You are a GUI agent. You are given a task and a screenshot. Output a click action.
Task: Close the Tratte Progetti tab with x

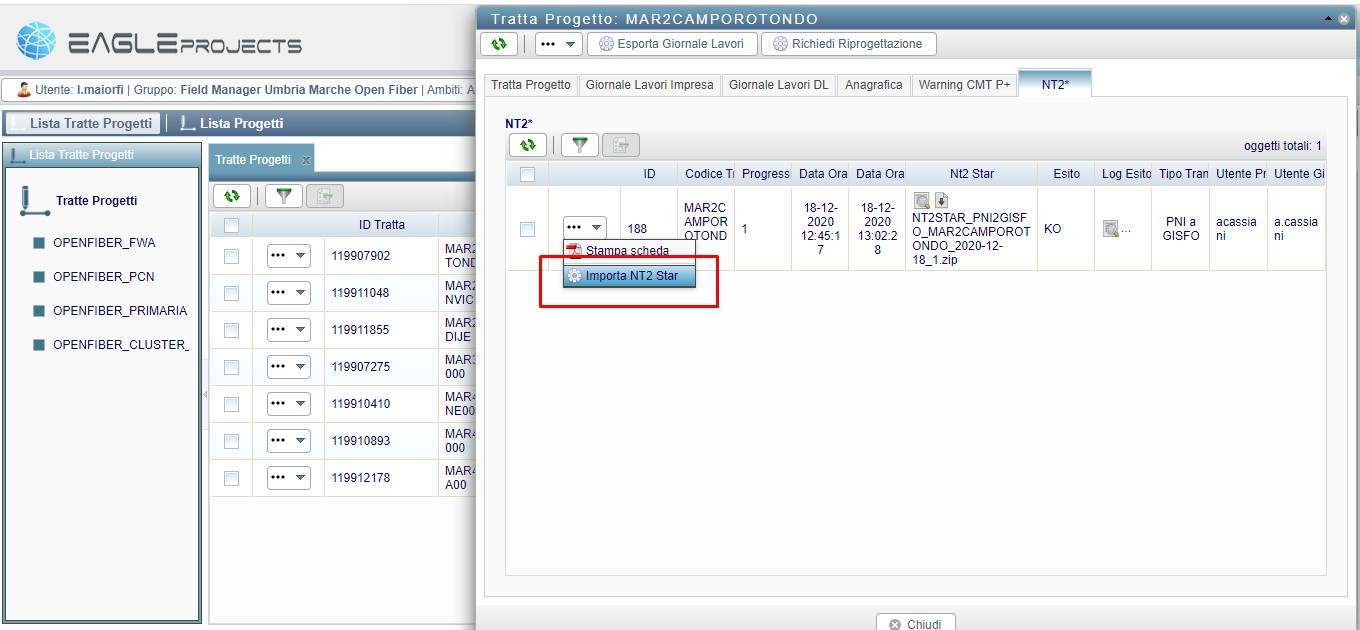click(x=306, y=160)
